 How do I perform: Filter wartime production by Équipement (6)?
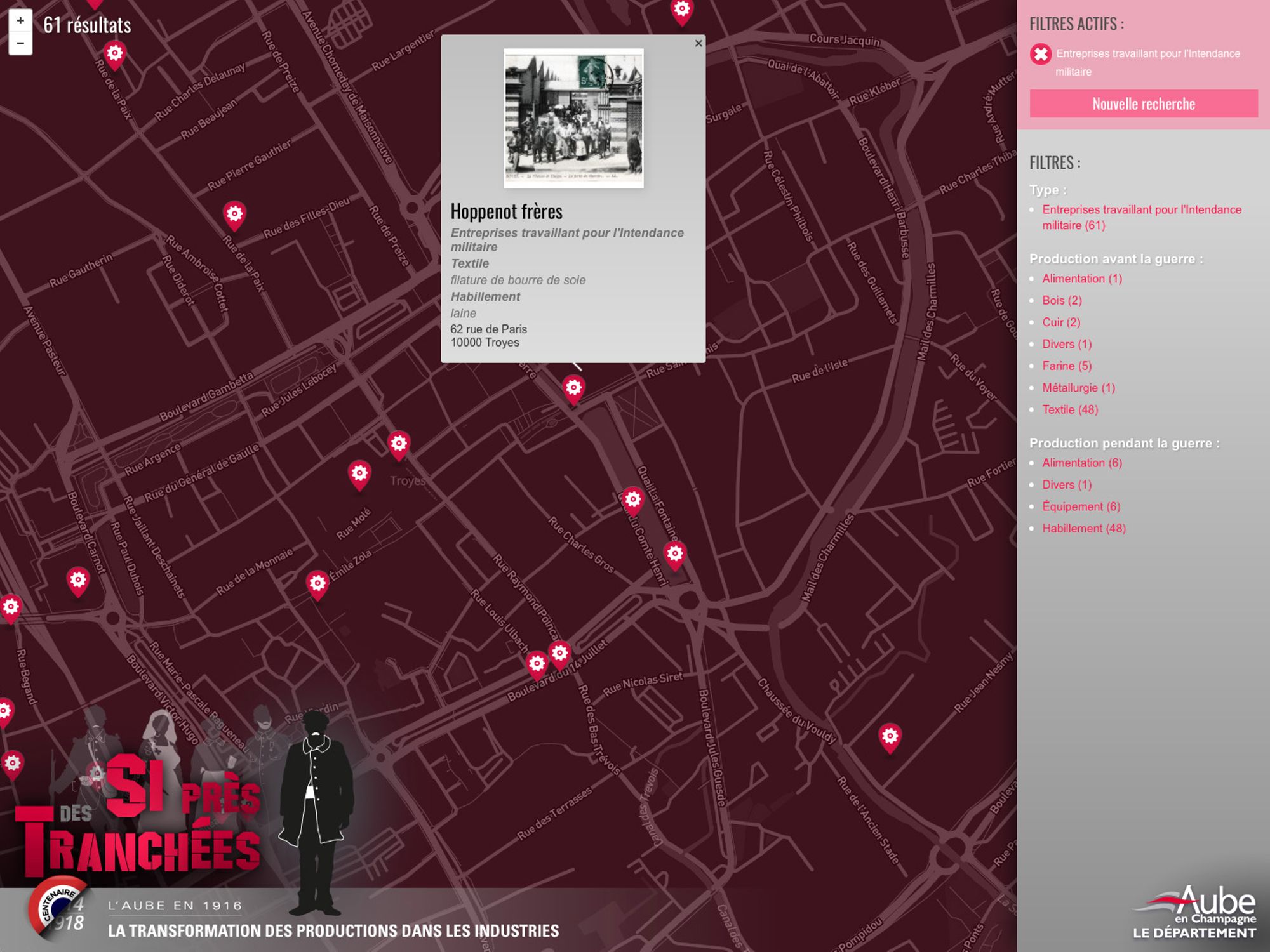pyautogui.click(x=1080, y=506)
